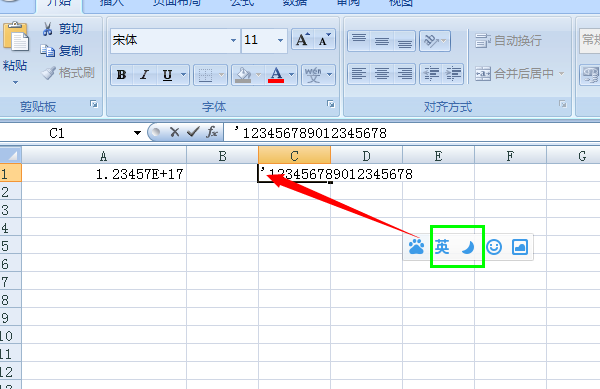Cut selection with the scissors button
Screen dimensions: 600x389
62,29
